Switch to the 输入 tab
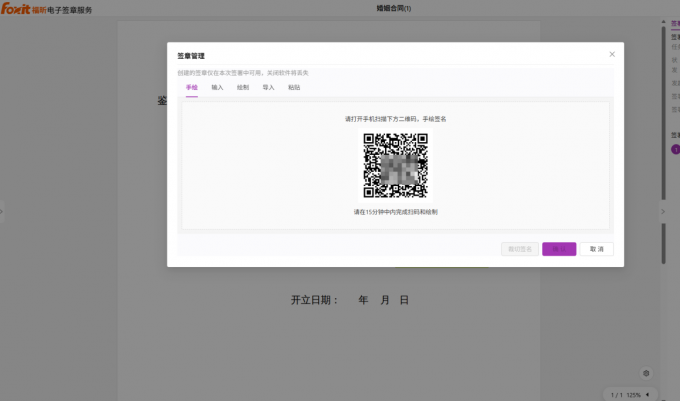Screen dimensions: 680x401 pos(217,88)
